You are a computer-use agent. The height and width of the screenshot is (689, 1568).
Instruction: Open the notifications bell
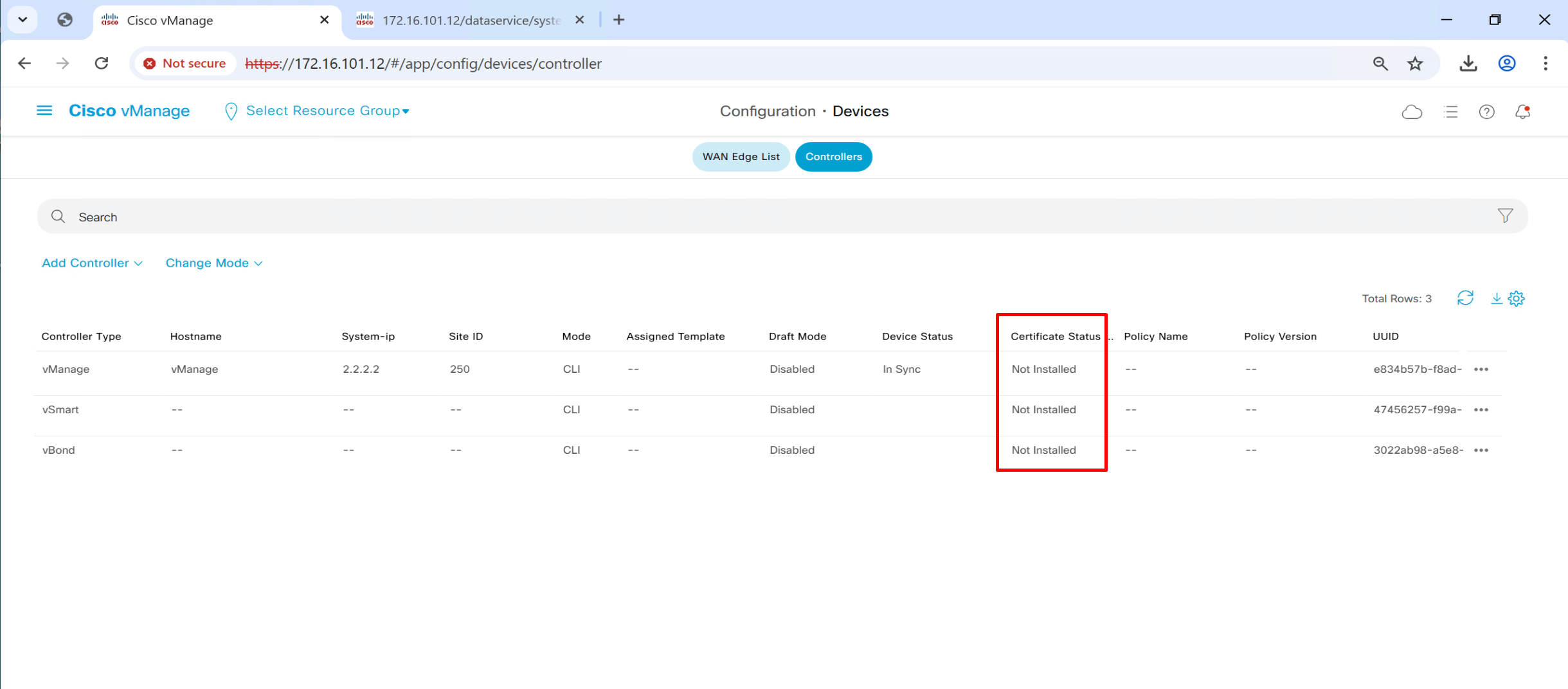(x=1522, y=112)
